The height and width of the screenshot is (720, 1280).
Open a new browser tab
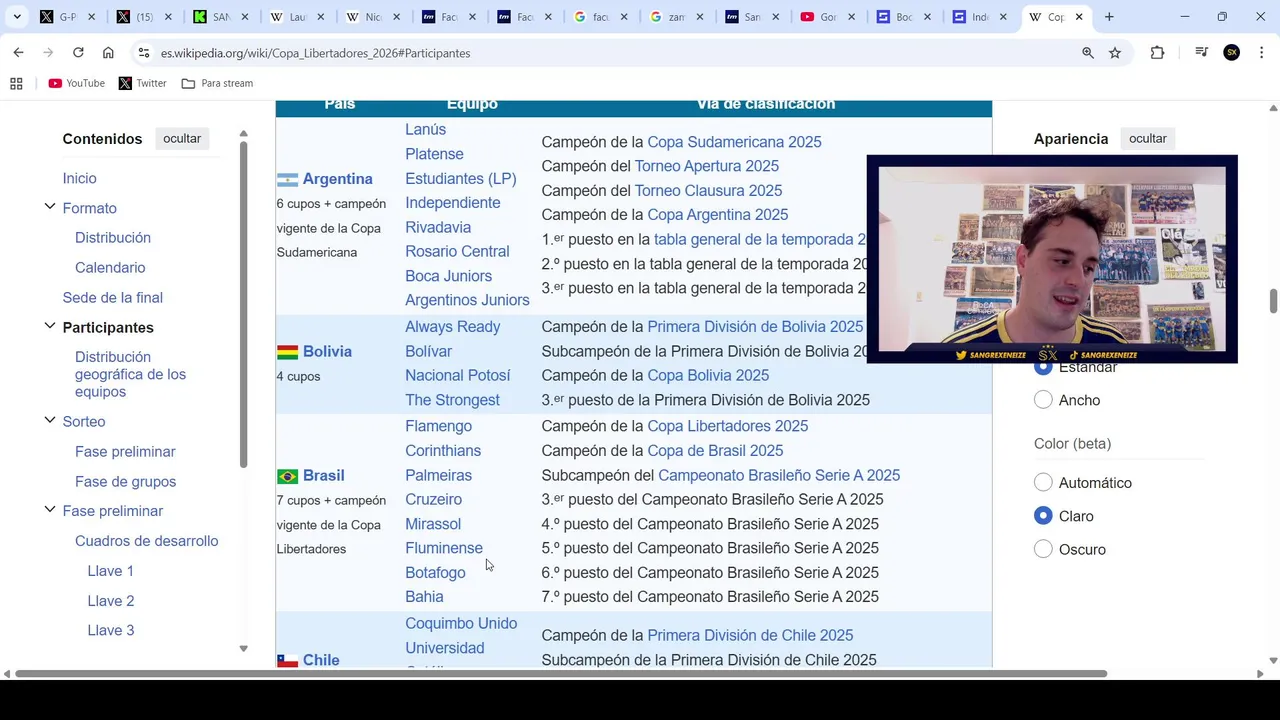point(1109,17)
